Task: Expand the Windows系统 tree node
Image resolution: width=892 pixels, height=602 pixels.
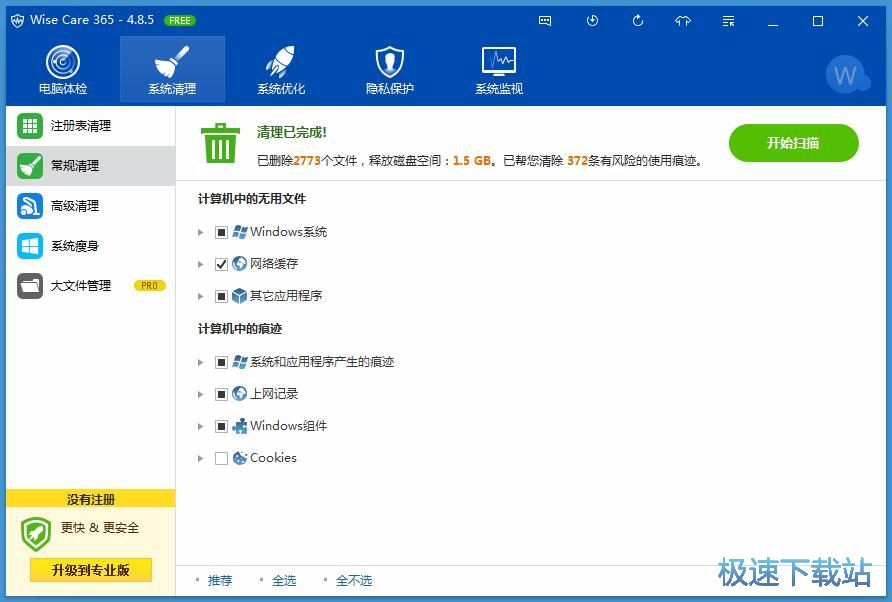Action: click(200, 232)
